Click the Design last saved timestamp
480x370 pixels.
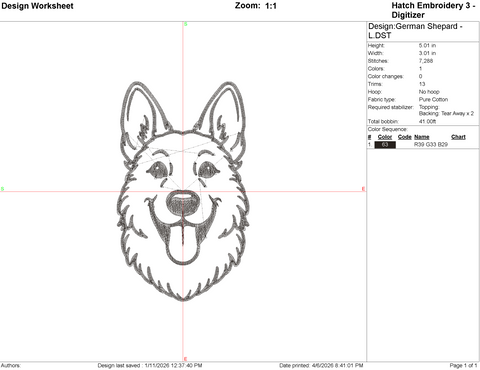click(150, 365)
